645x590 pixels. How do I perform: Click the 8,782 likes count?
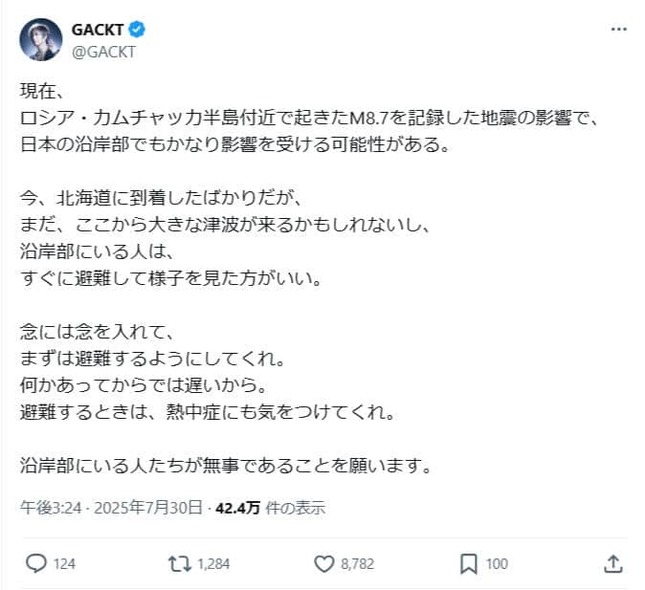(x=357, y=564)
